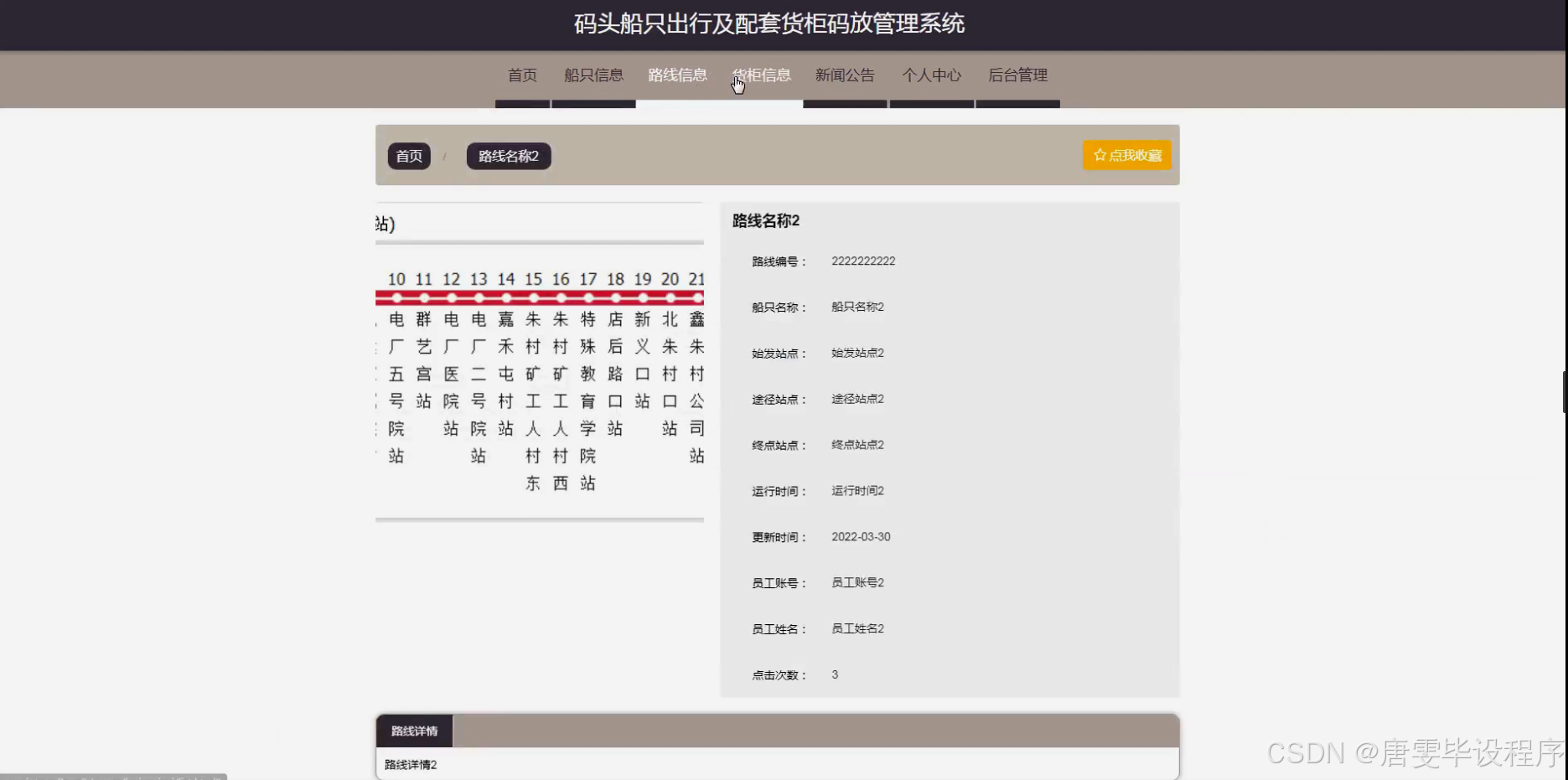Select the 路线信息 navigation item

click(677, 75)
